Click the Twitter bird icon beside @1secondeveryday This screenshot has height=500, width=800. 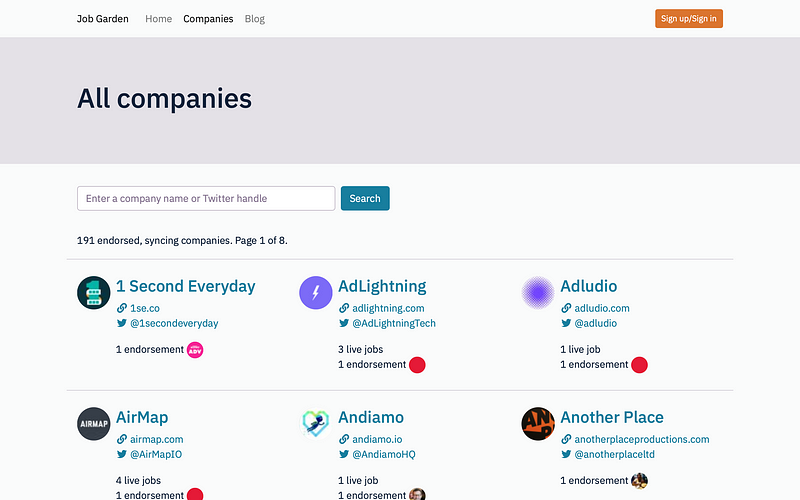point(121,323)
